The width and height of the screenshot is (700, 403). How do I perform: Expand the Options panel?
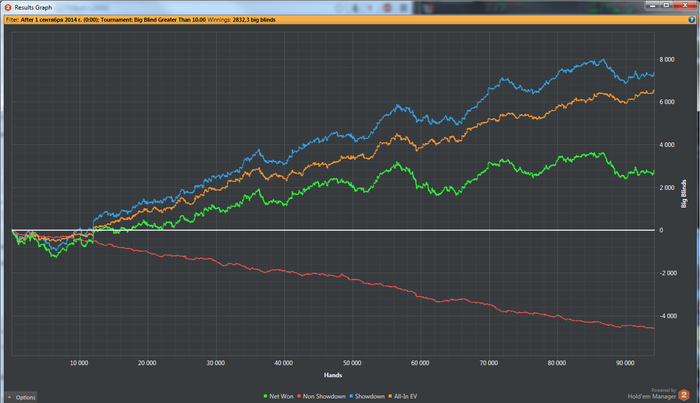pos(21,397)
